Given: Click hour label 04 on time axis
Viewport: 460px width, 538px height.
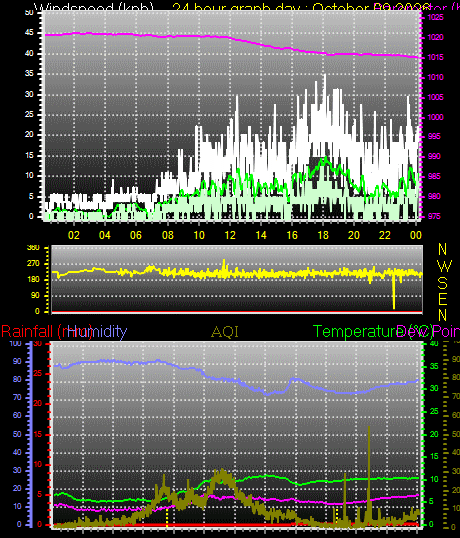Looking at the screenshot, I should click(105, 235).
